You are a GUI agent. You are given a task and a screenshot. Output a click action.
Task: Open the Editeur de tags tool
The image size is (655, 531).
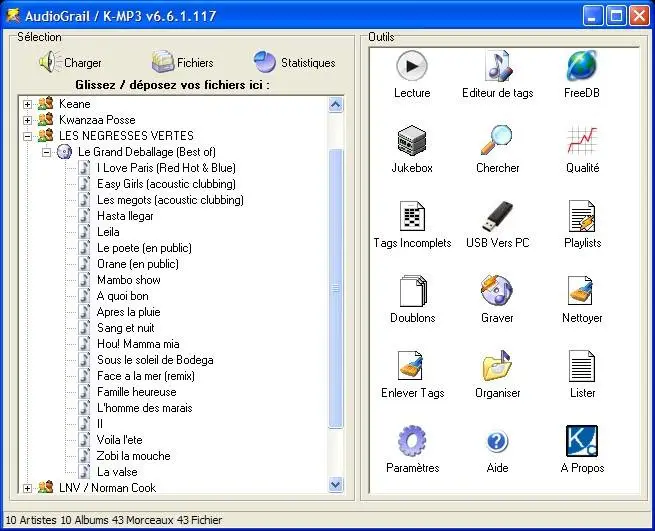(x=498, y=74)
